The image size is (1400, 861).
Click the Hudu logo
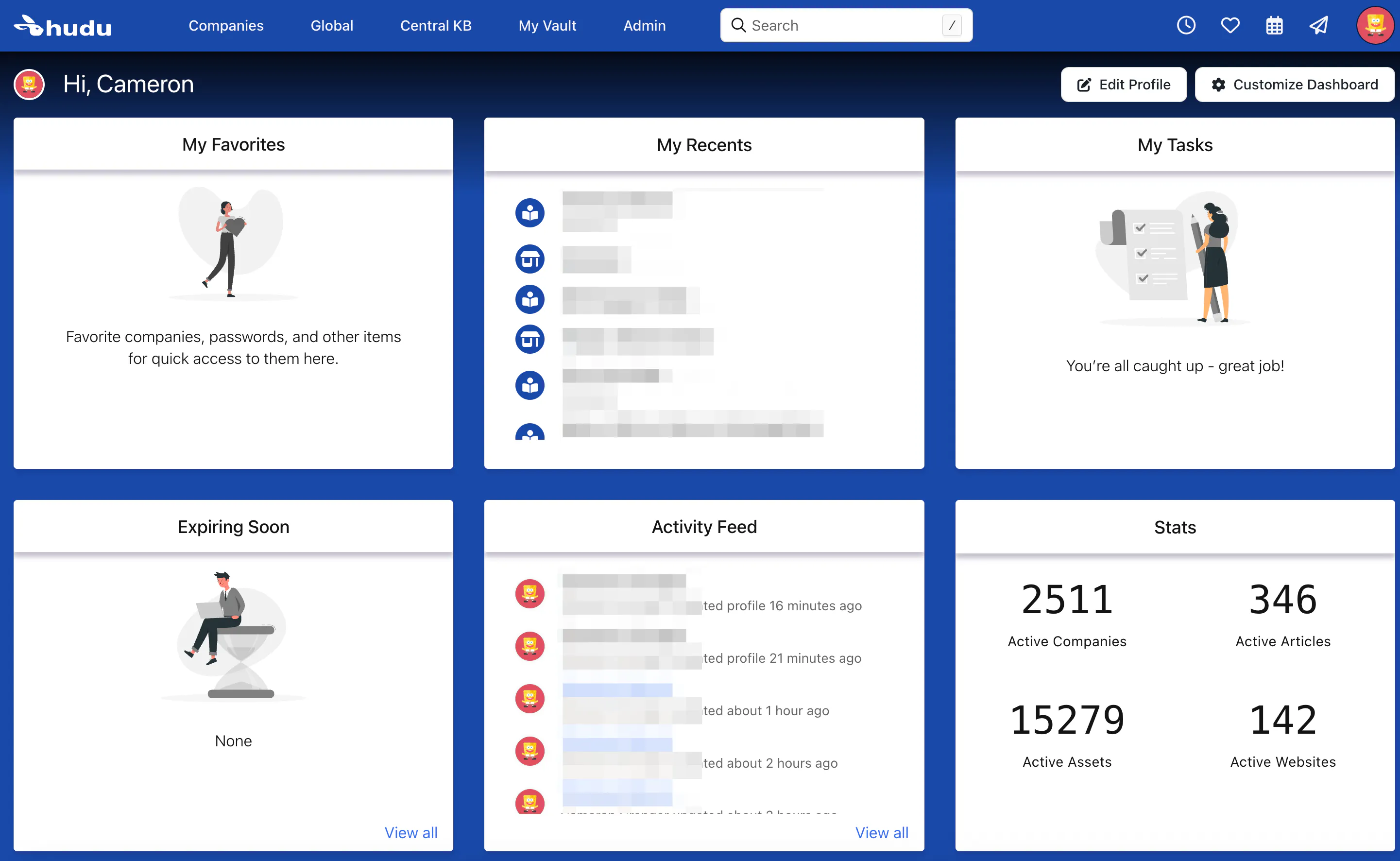click(x=63, y=26)
